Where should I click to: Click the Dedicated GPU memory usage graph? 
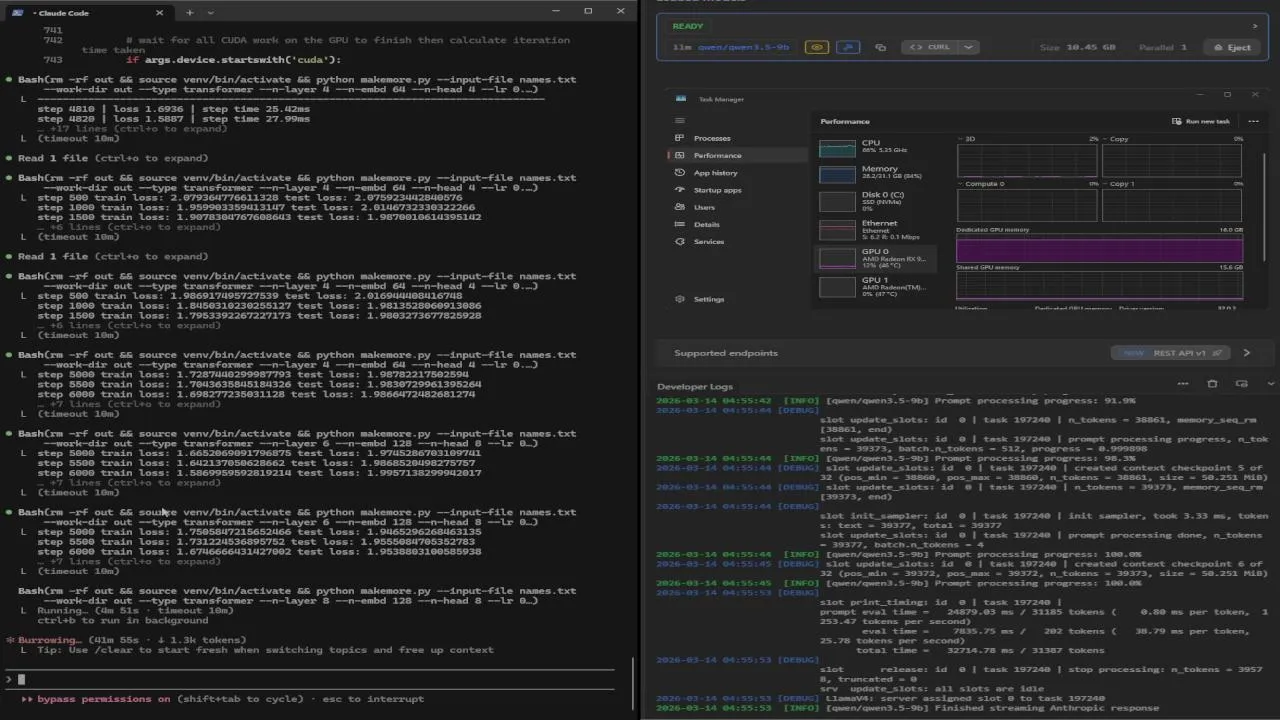tap(1099, 248)
